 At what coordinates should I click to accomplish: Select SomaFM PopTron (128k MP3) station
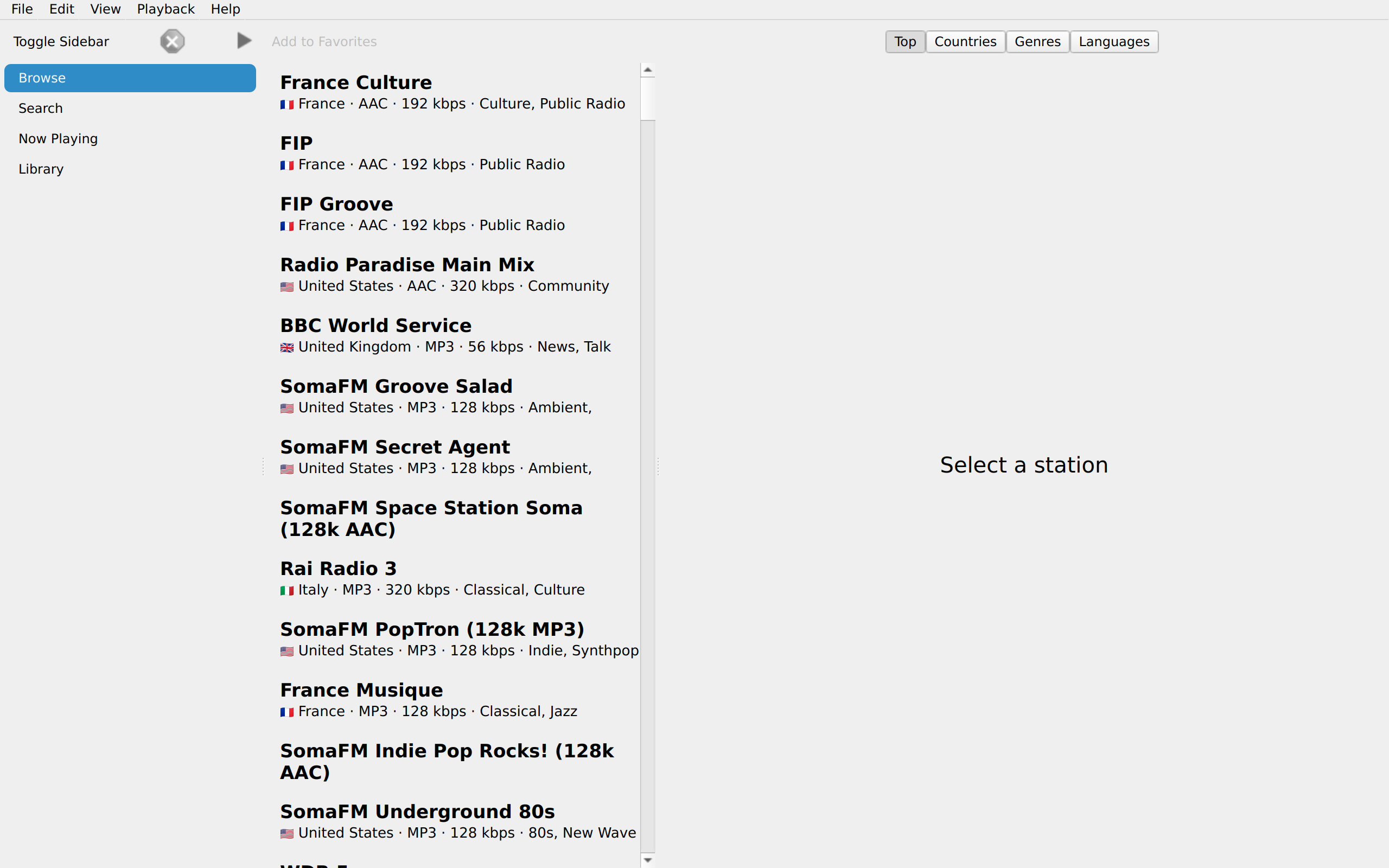pyautogui.click(x=456, y=640)
